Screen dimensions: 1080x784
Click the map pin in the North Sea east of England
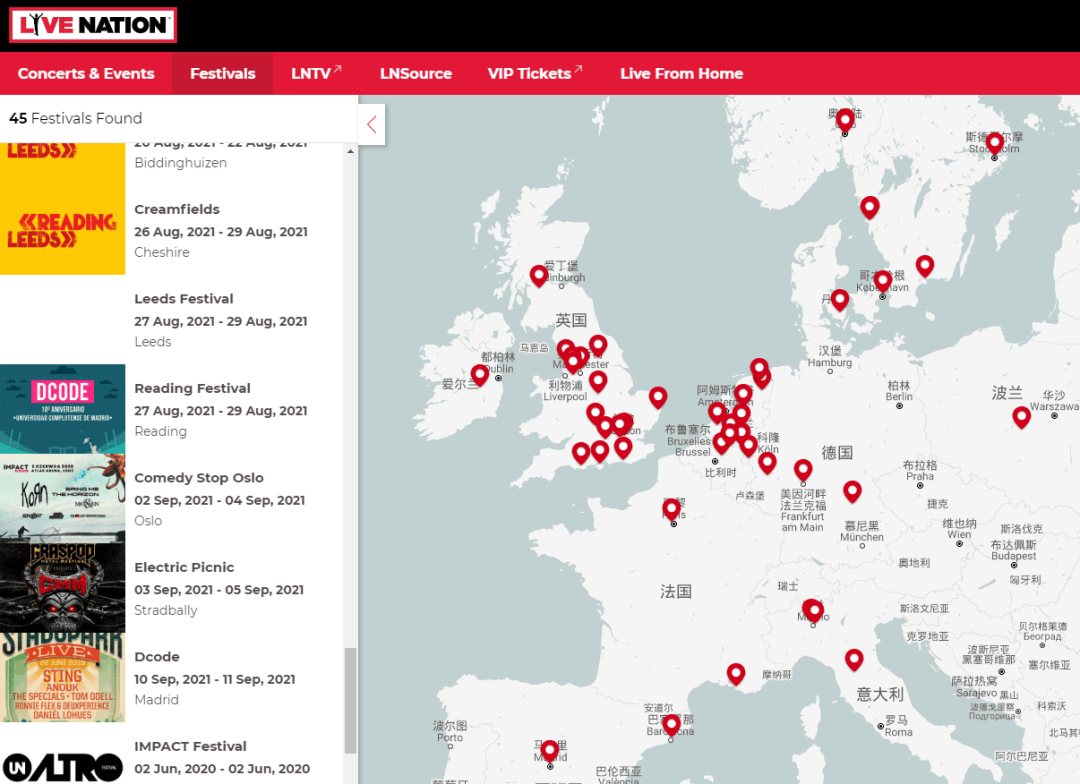658,398
